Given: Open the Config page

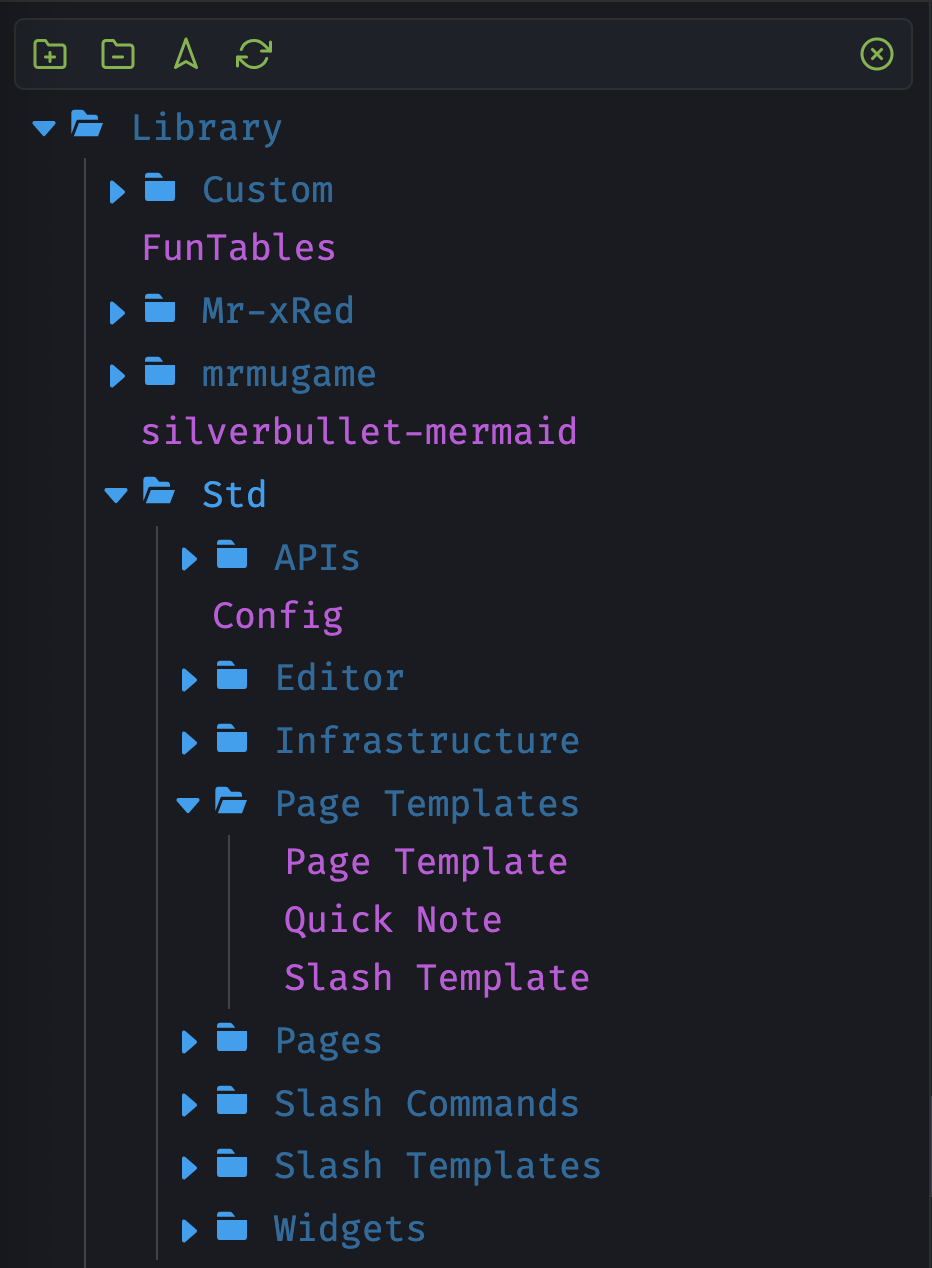Looking at the screenshot, I should pyautogui.click(x=278, y=615).
